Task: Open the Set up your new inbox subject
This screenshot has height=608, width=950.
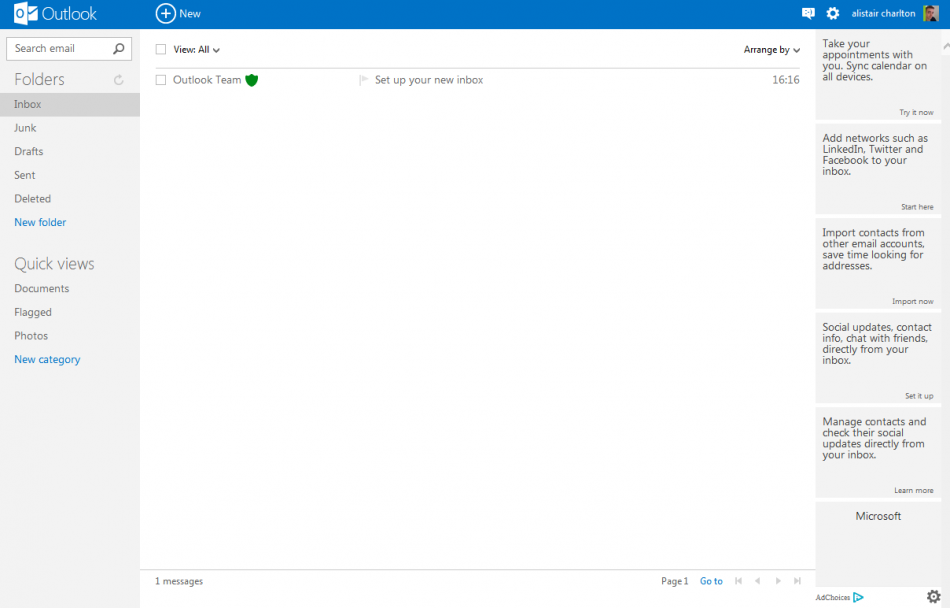Action: 429,80
